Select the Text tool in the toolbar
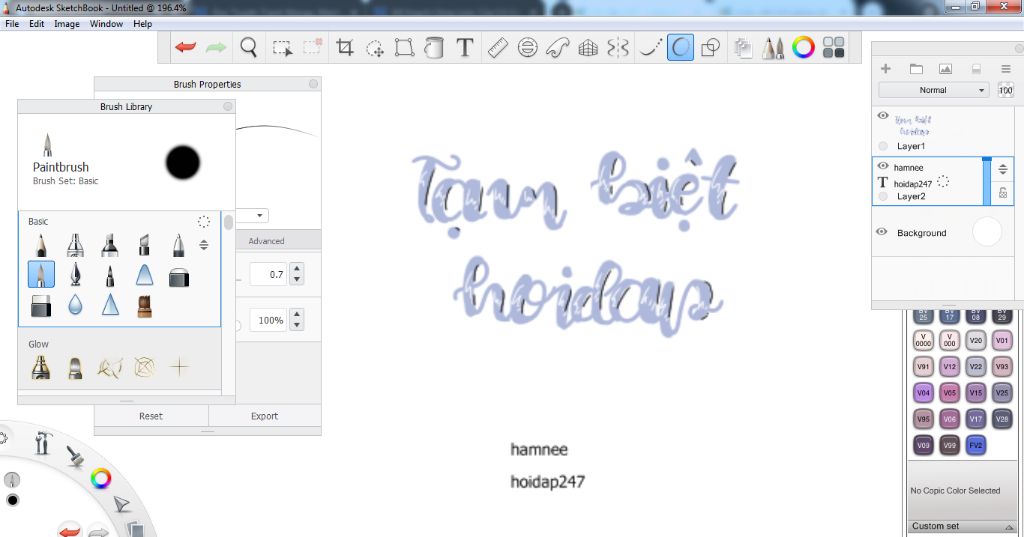The width and height of the screenshot is (1024, 537). click(464, 48)
